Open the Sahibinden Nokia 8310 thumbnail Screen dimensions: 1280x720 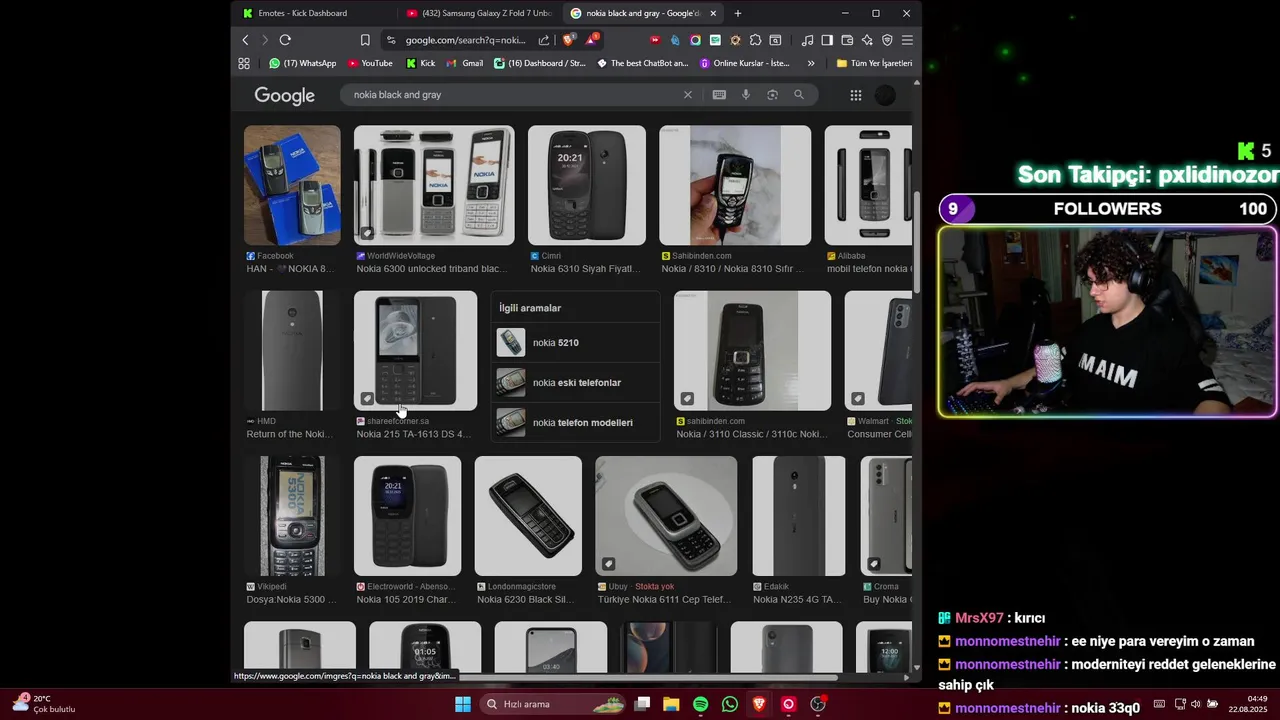735,185
